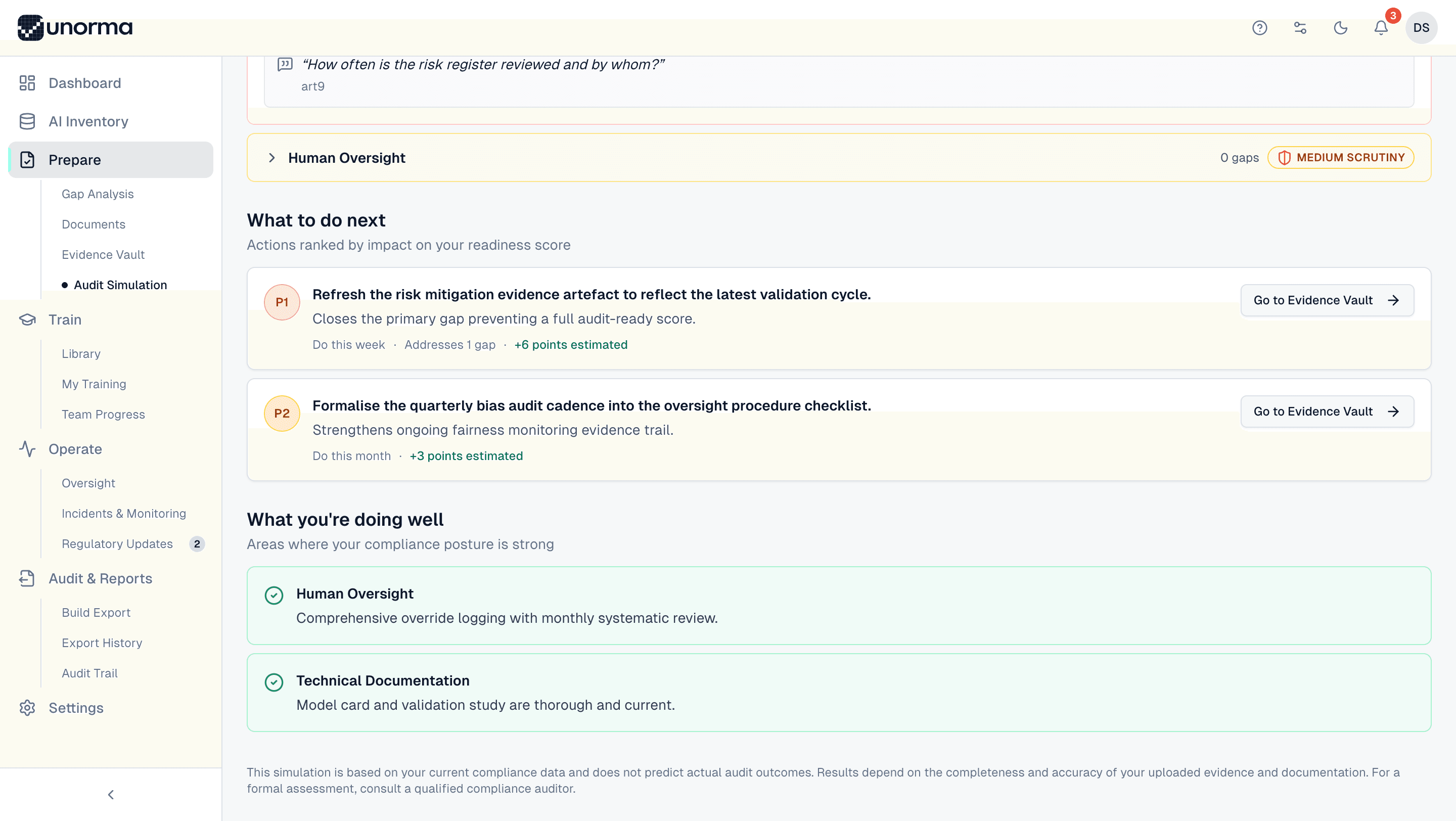This screenshot has height=821, width=1456.
Task: Click the checkmark icon beside Human Oversight strength
Action: pyautogui.click(x=274, y=595)
